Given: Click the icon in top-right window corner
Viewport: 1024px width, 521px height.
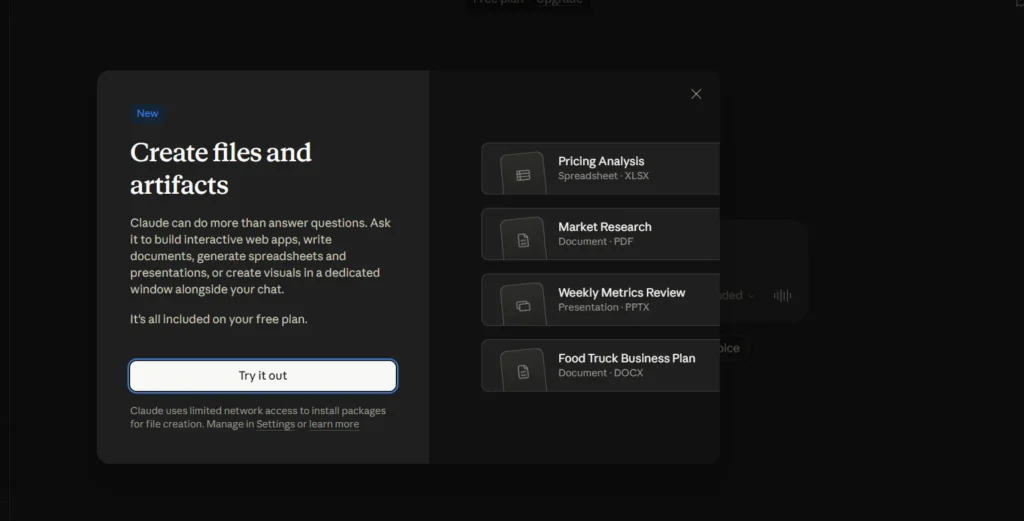Looking at the screenshot, I should pyautogui.click(x=1018, y=3).
